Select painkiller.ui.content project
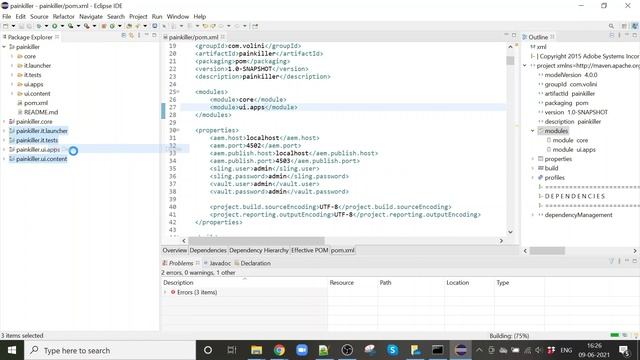The width and height of the screenshot is (640, 360). point(38,159)
